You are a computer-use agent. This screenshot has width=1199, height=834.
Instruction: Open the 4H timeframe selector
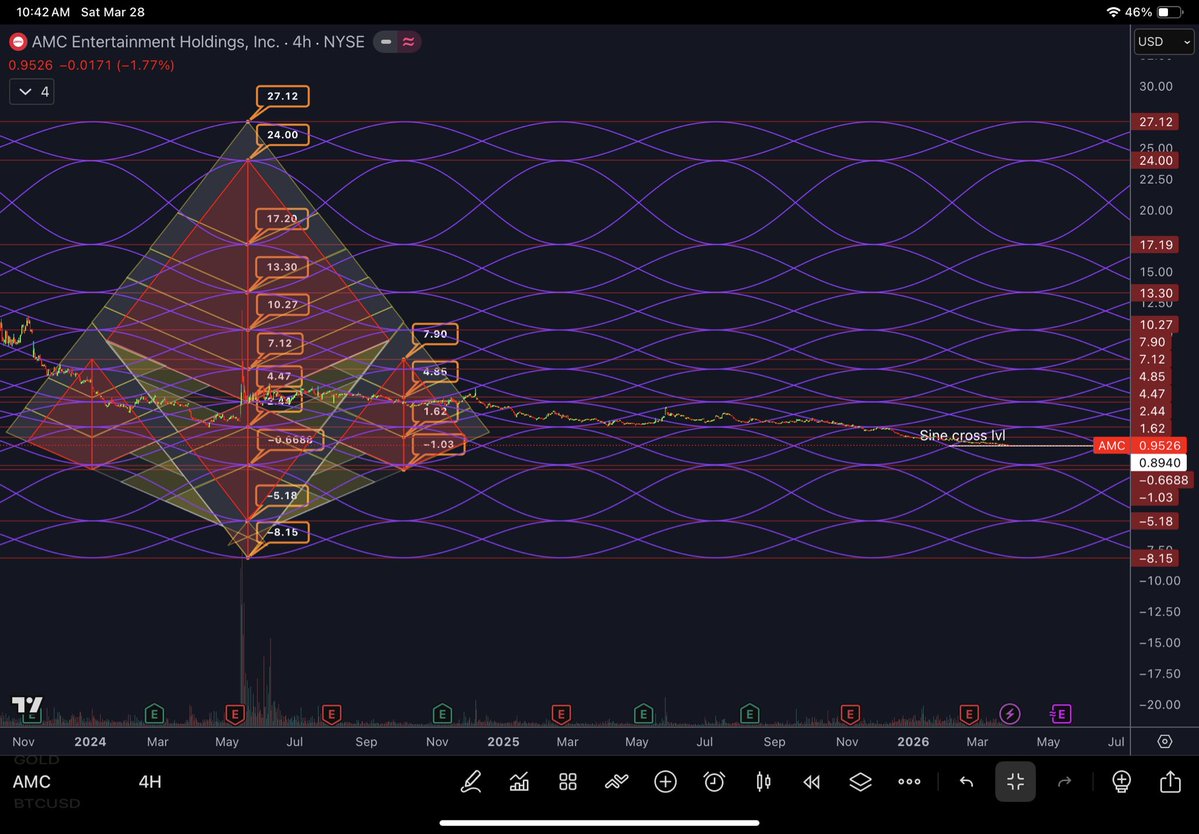click(x=149, y=782)
